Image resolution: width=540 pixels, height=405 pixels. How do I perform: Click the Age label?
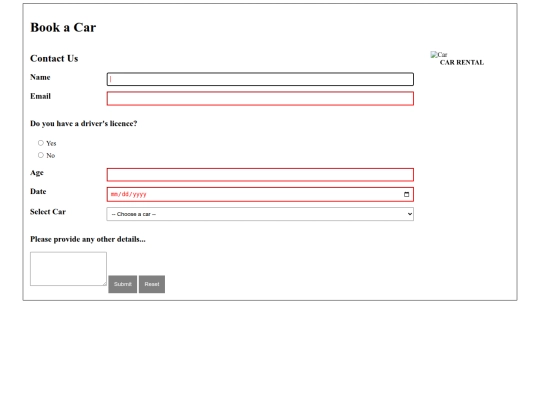(37, 173)
